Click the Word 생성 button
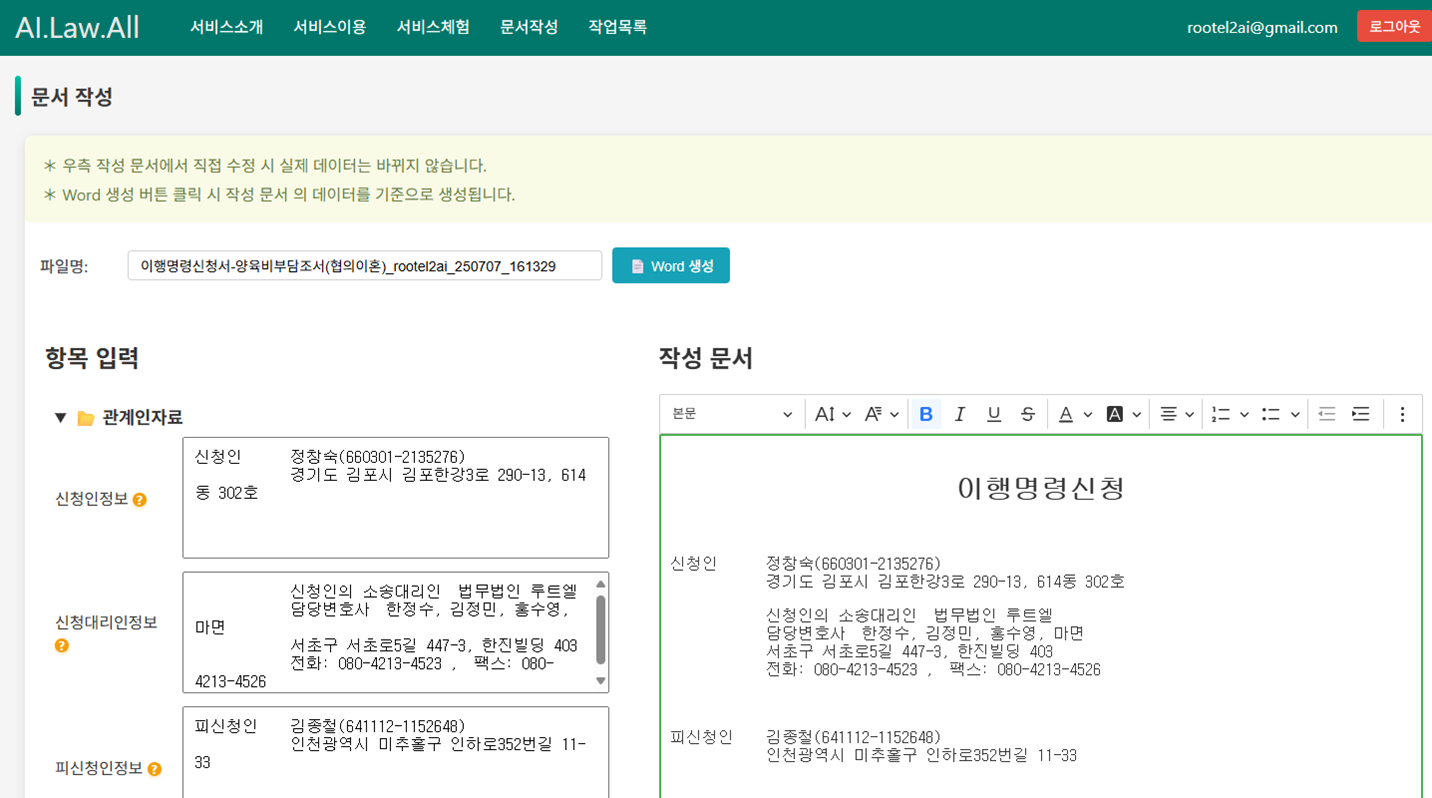The height and width of the screenshot is (798, 1432). click(671, 266)
